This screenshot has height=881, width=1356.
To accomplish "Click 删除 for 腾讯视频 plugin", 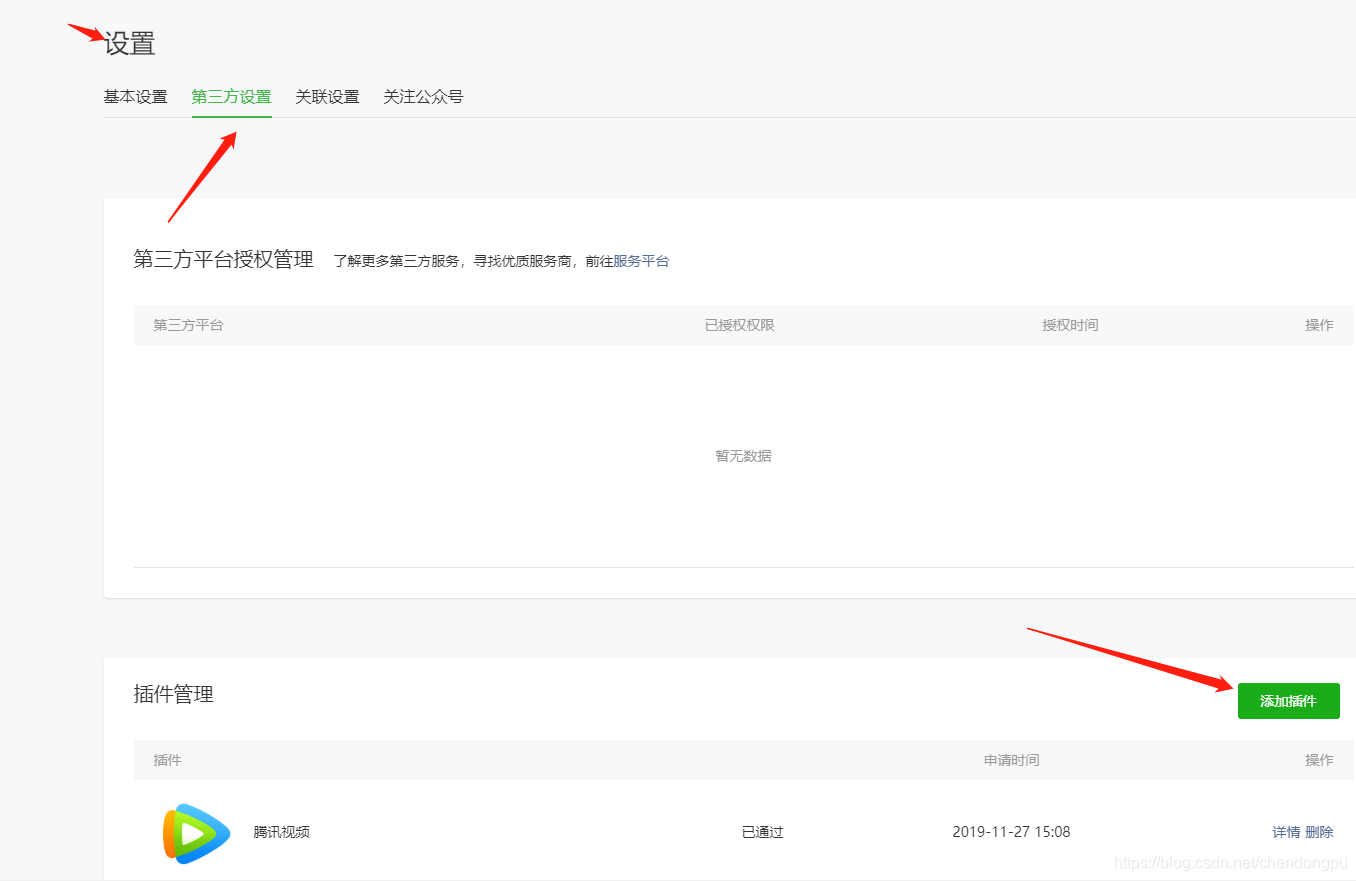I will 1319,832.
